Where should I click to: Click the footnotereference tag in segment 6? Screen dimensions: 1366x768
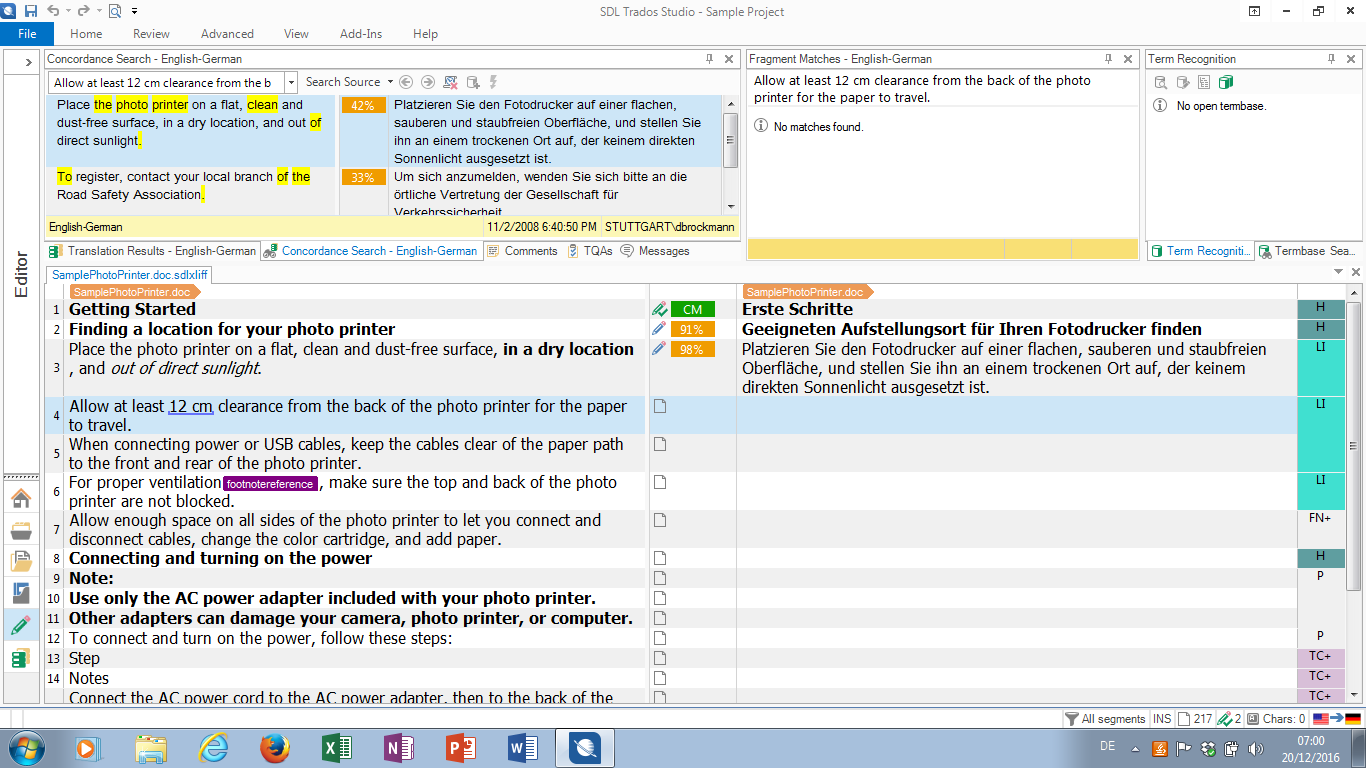(270, 484)
